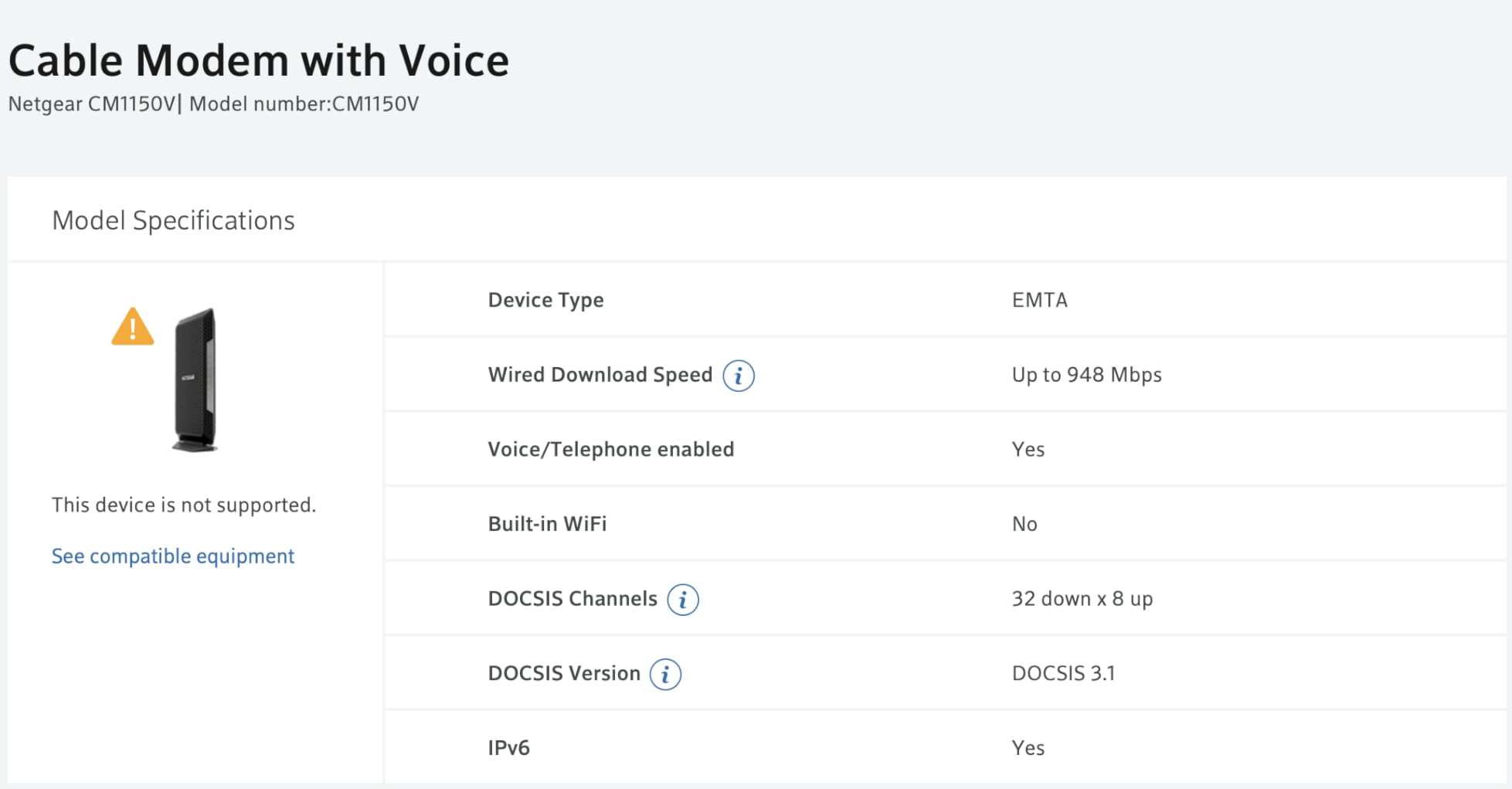1512x789 pixels.
Task: Click This device is not supported message
Action: 184,505
